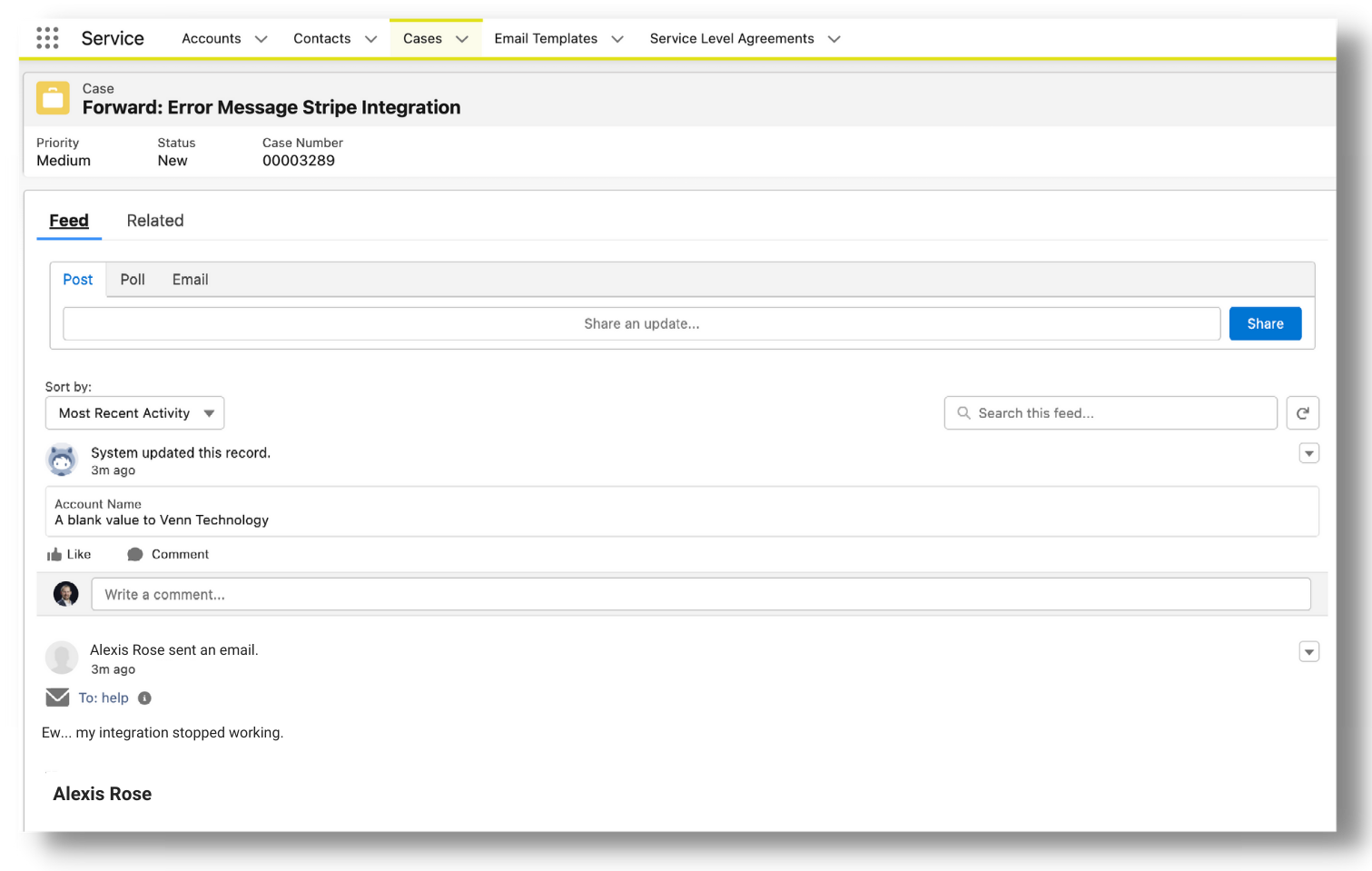Click the email envelope icon on Alexis Rose's post
The image size is (1372, 871).
[x=57, y=697]
